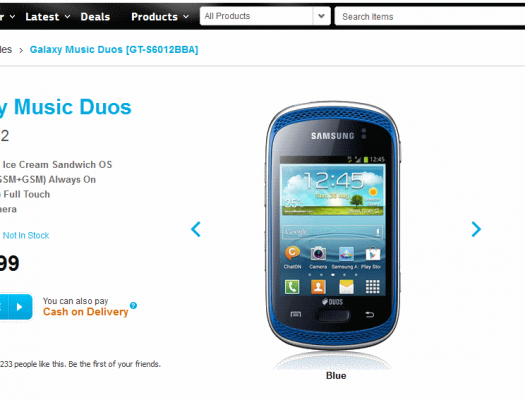525x400 pixels.
Task: Click the Cash on Delivery link
Action: (x=85, y=312)
